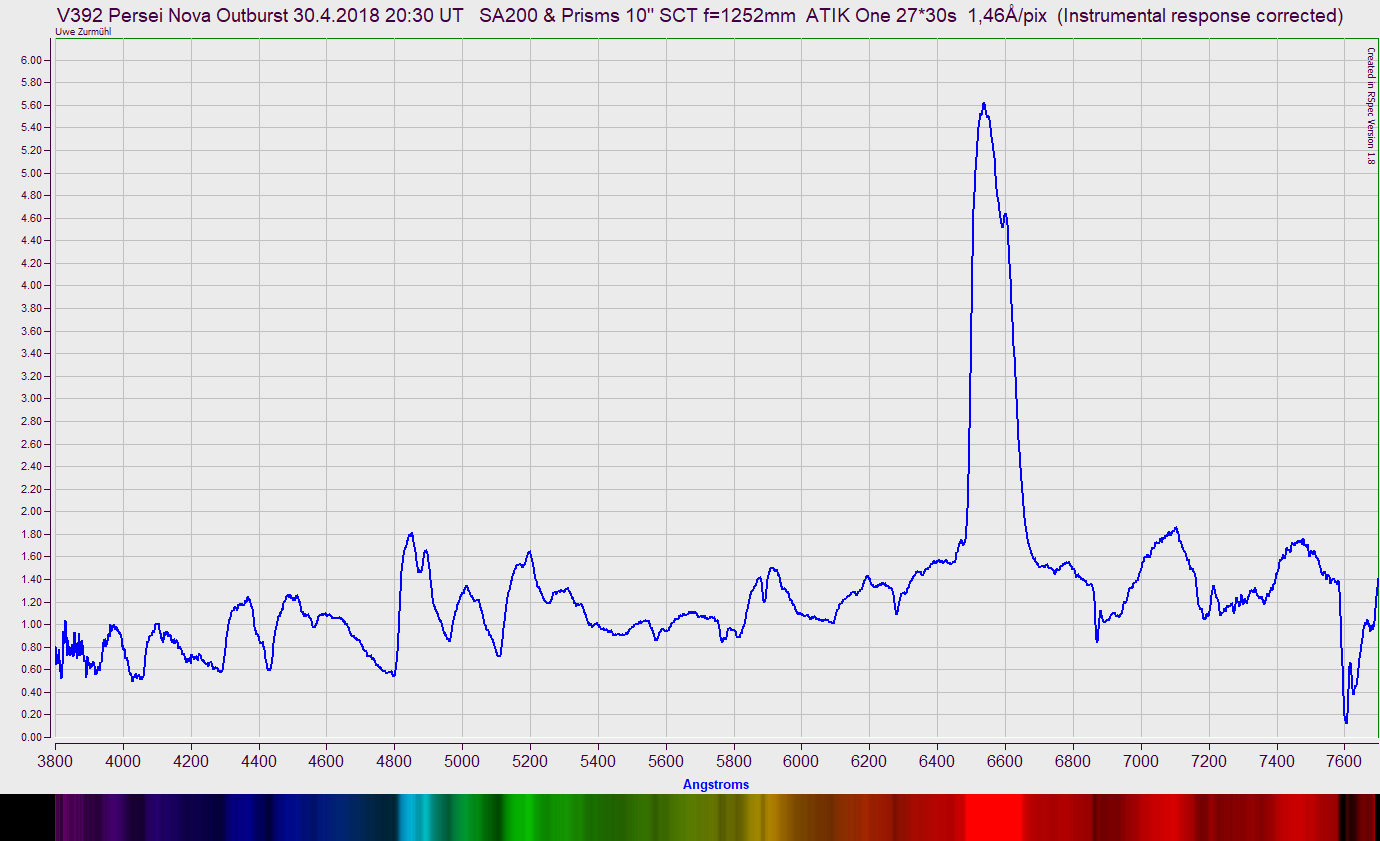Click the Hβ emission feature near 4860 Å
1380x841 pixels.
(412, 534)
